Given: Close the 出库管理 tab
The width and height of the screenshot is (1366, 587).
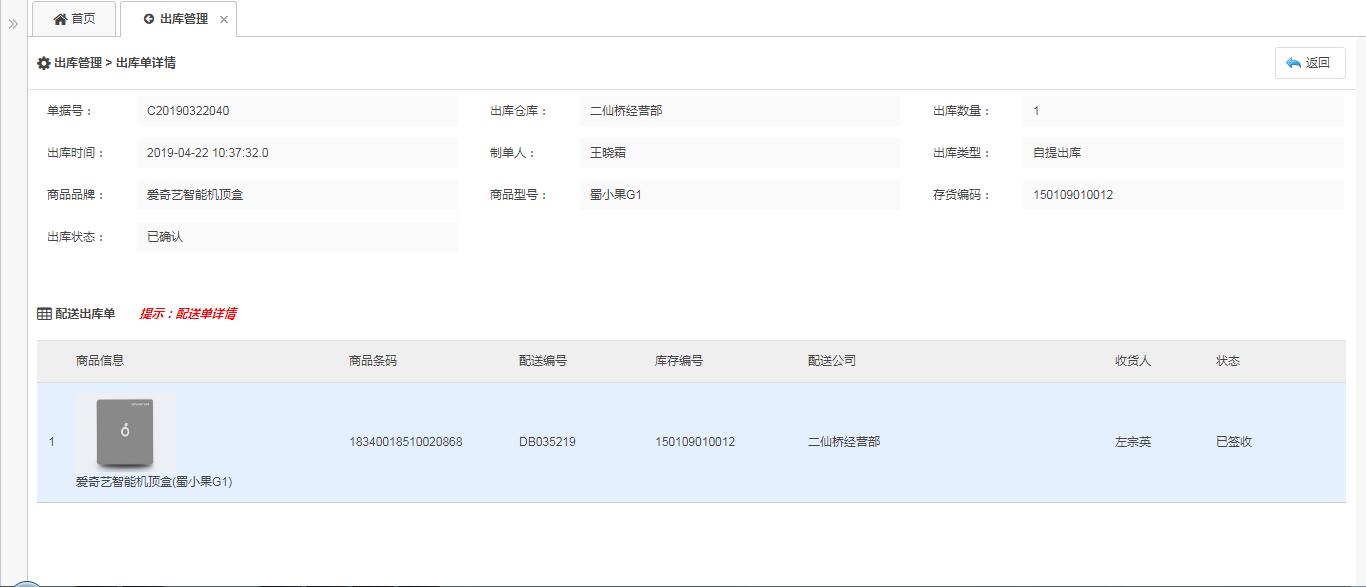Looking at the screenshot, I should [x=224, y=20].
